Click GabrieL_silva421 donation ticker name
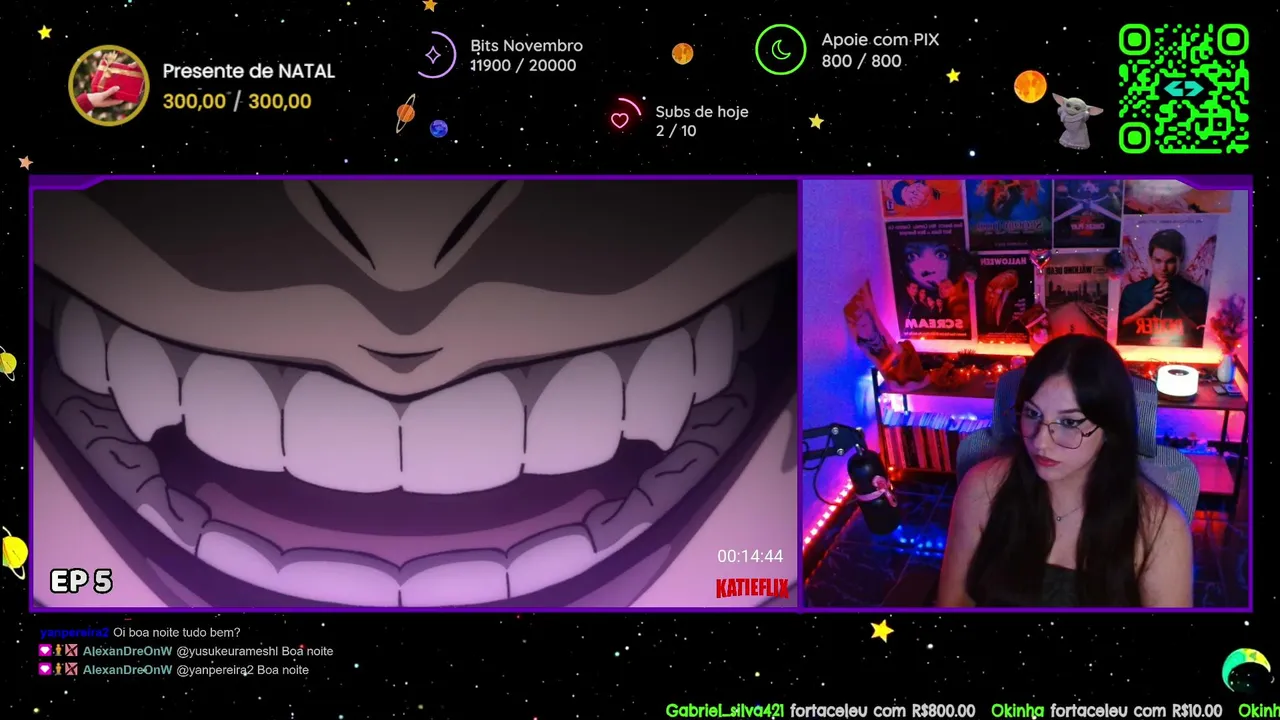1280x720 pixels. (725, 711)
